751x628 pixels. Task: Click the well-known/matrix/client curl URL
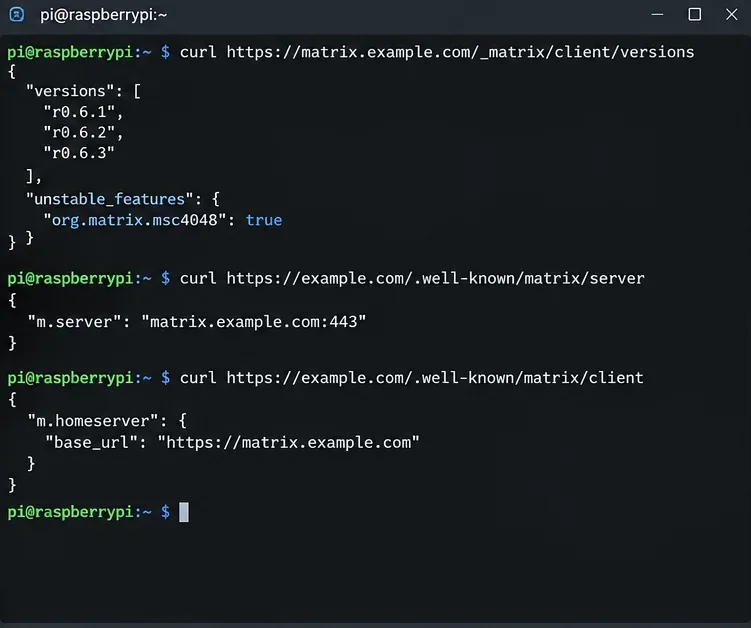pos(435,377)
